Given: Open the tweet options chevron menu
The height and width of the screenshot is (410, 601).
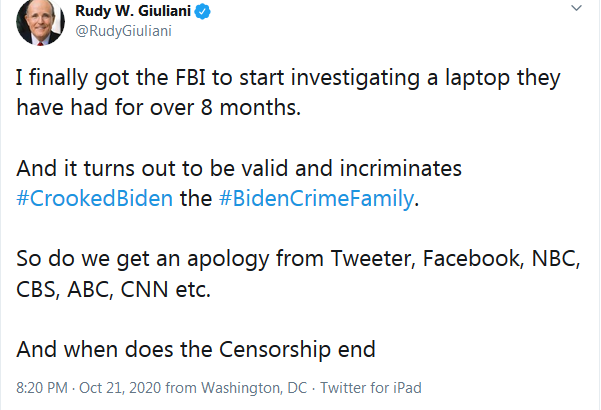Looking at the screenshot, I should click(x=576, y=8).
